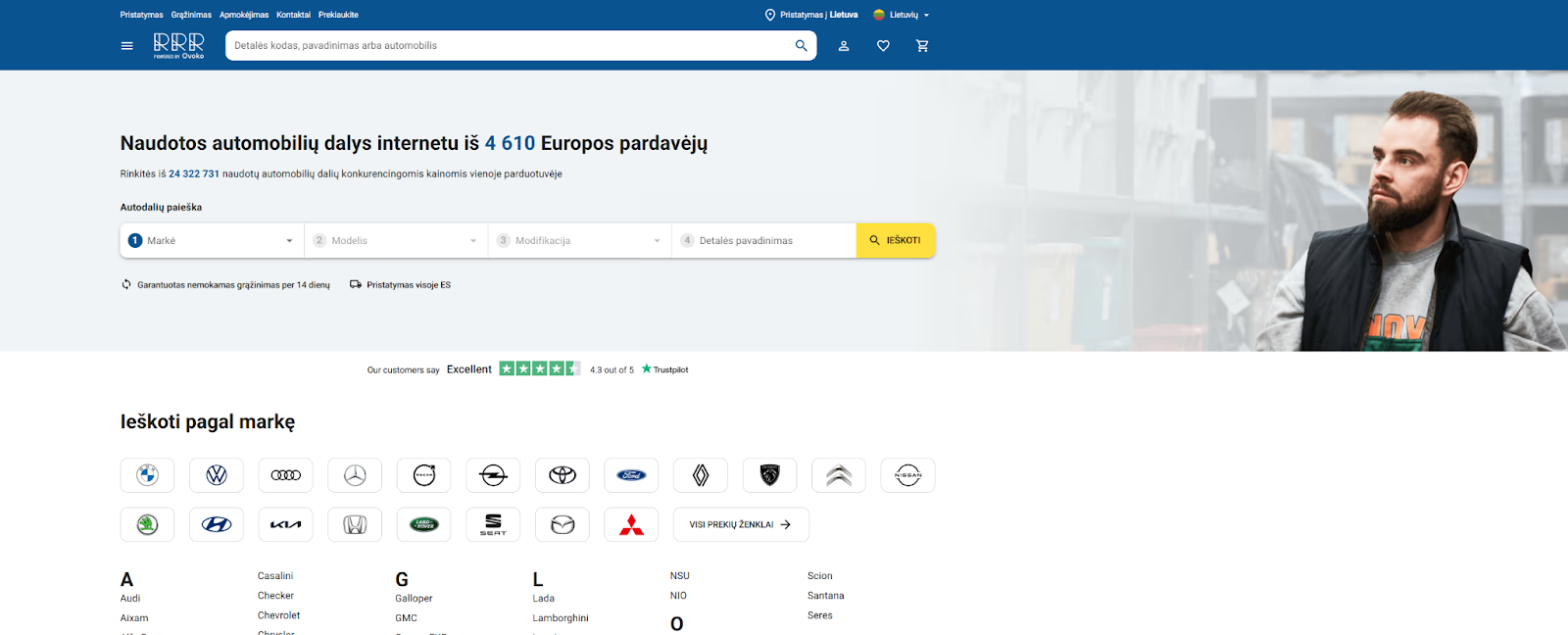Open the Markė dropdown
The height and width of the screenshot is (635, 1568).
coord(212,240)
